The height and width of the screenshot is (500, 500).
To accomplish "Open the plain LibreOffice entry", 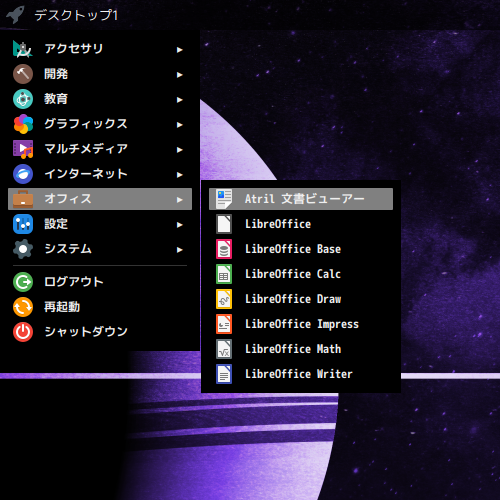I will [x=301, y=224].
